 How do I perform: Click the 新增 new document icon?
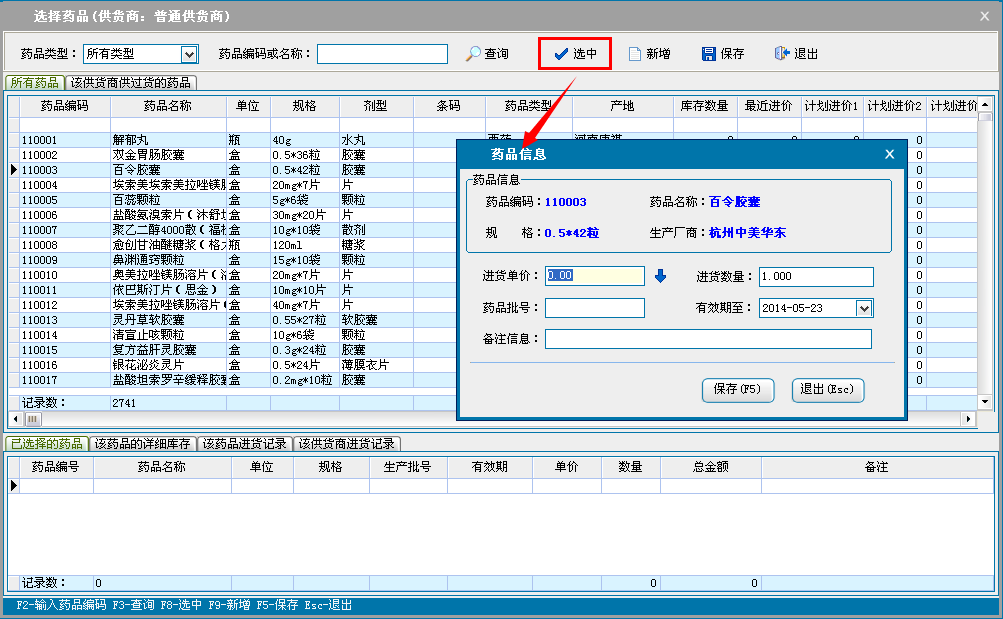[635, 54]
